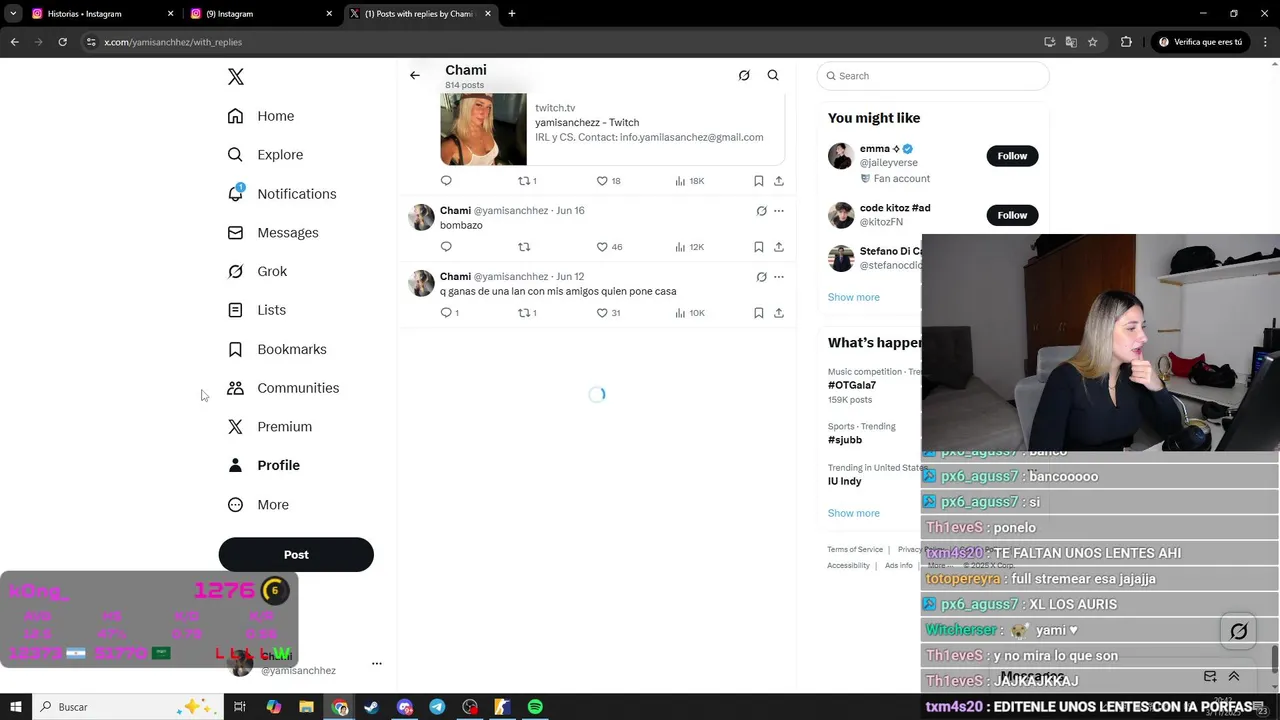This screenshot has height=720, width=1280.
Task: Open a new browser tab
Action: (512, 14)
